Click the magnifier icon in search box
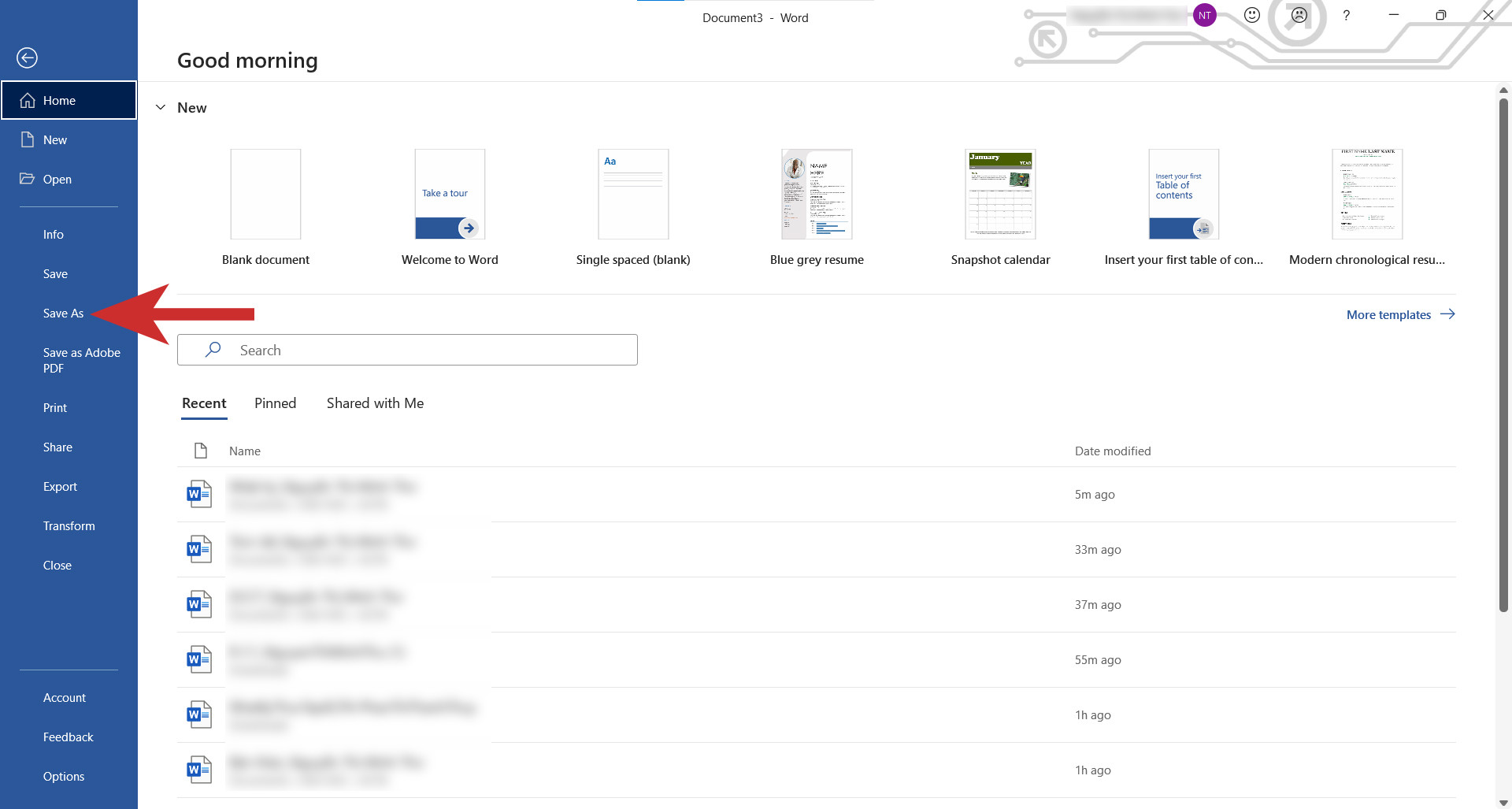The image size is (1512, 809). pos(213,350)
